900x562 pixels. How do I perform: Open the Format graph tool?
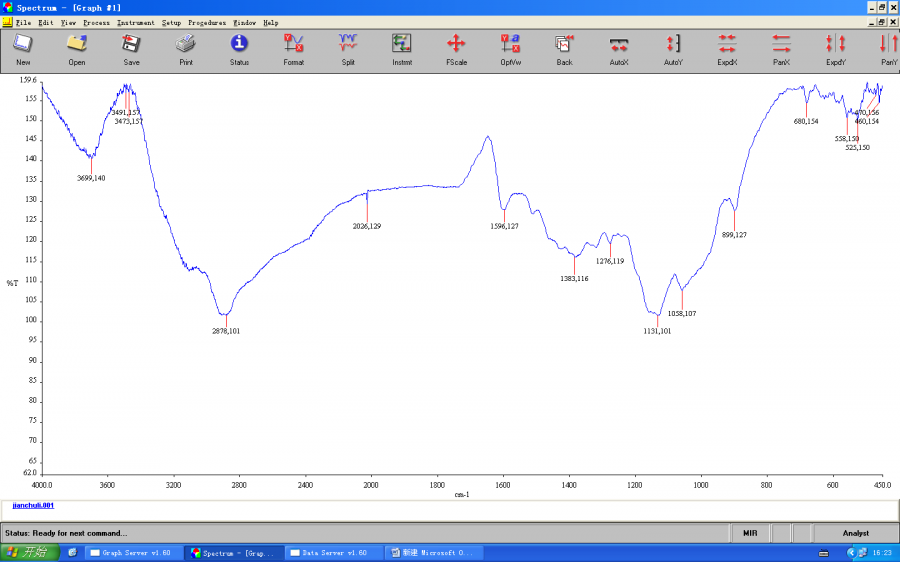(293, 50)
